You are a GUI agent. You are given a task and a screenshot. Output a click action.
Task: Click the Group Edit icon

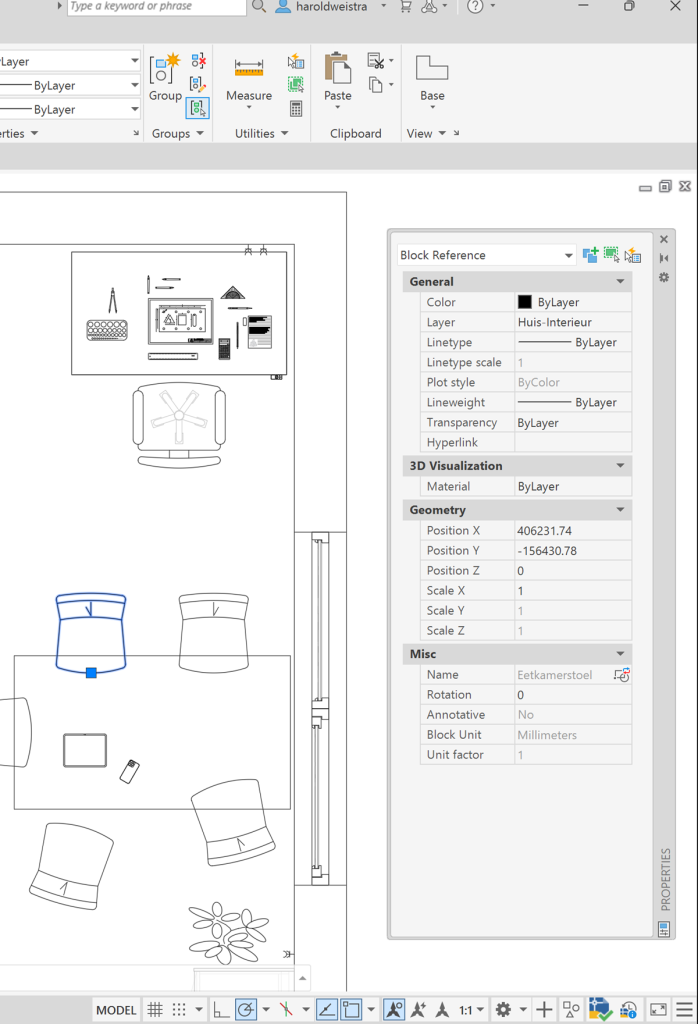[198, 84]
